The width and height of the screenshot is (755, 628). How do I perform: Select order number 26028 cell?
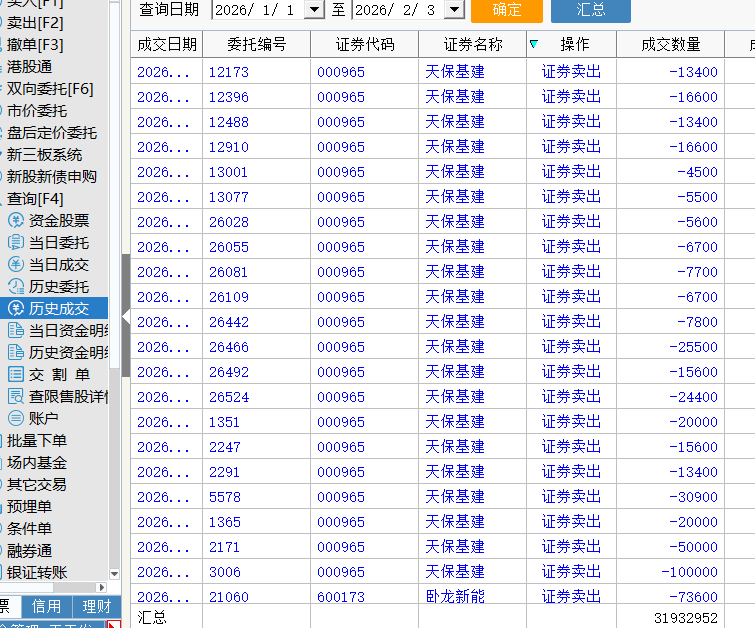coord(257,222)
